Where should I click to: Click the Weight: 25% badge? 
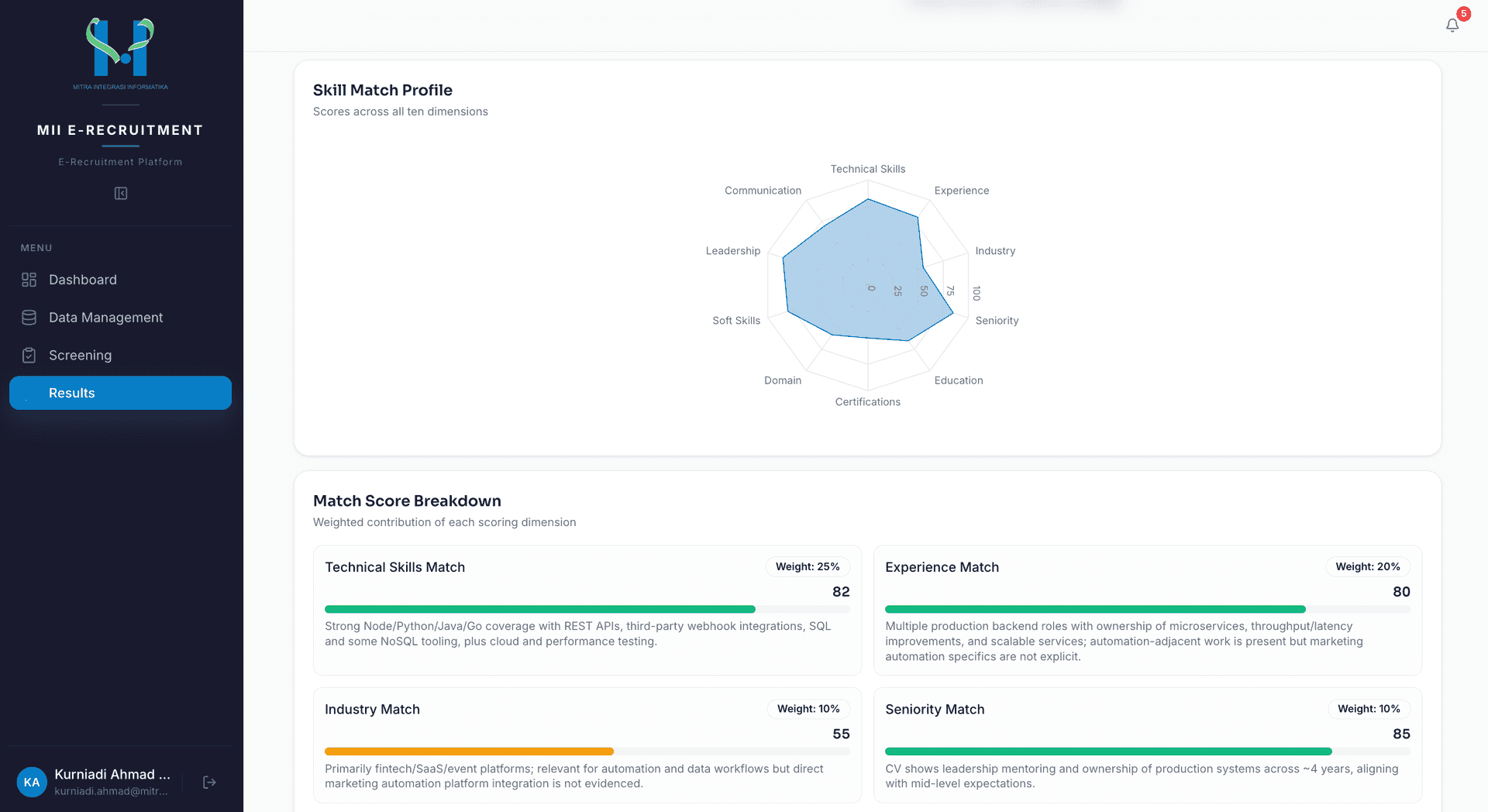808,566
